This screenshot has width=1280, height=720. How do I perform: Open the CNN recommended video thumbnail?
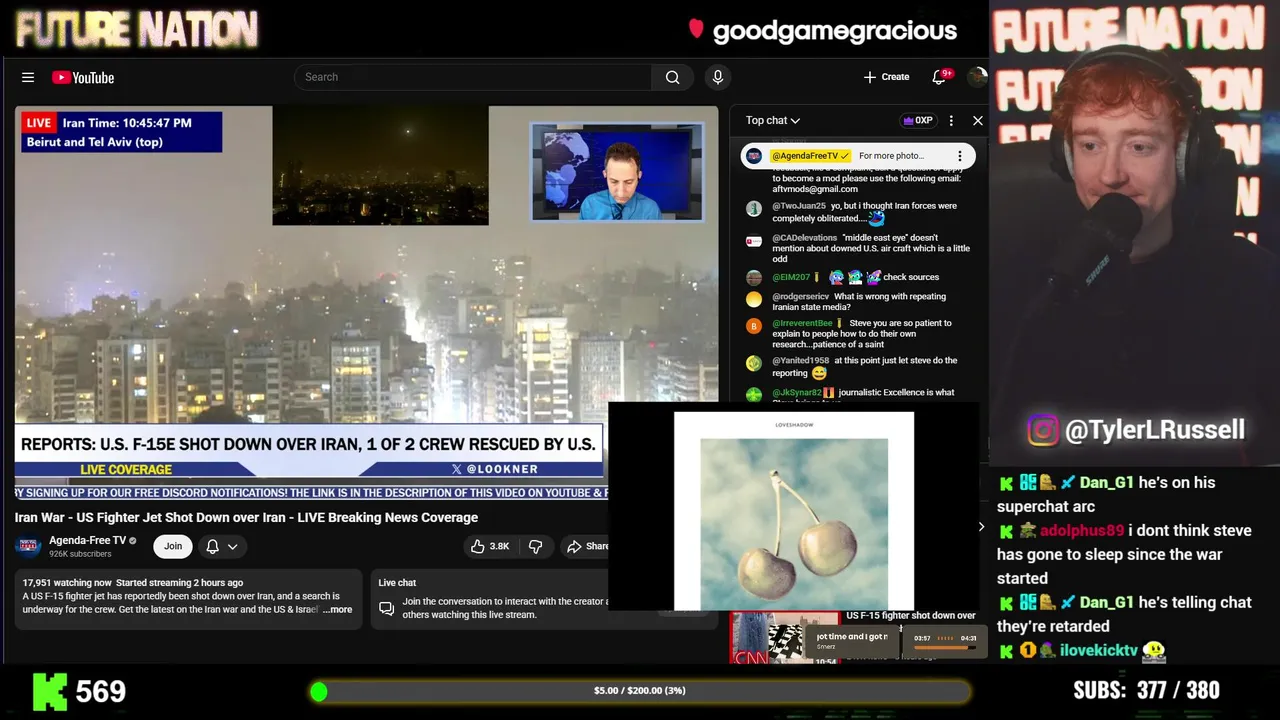784,637
